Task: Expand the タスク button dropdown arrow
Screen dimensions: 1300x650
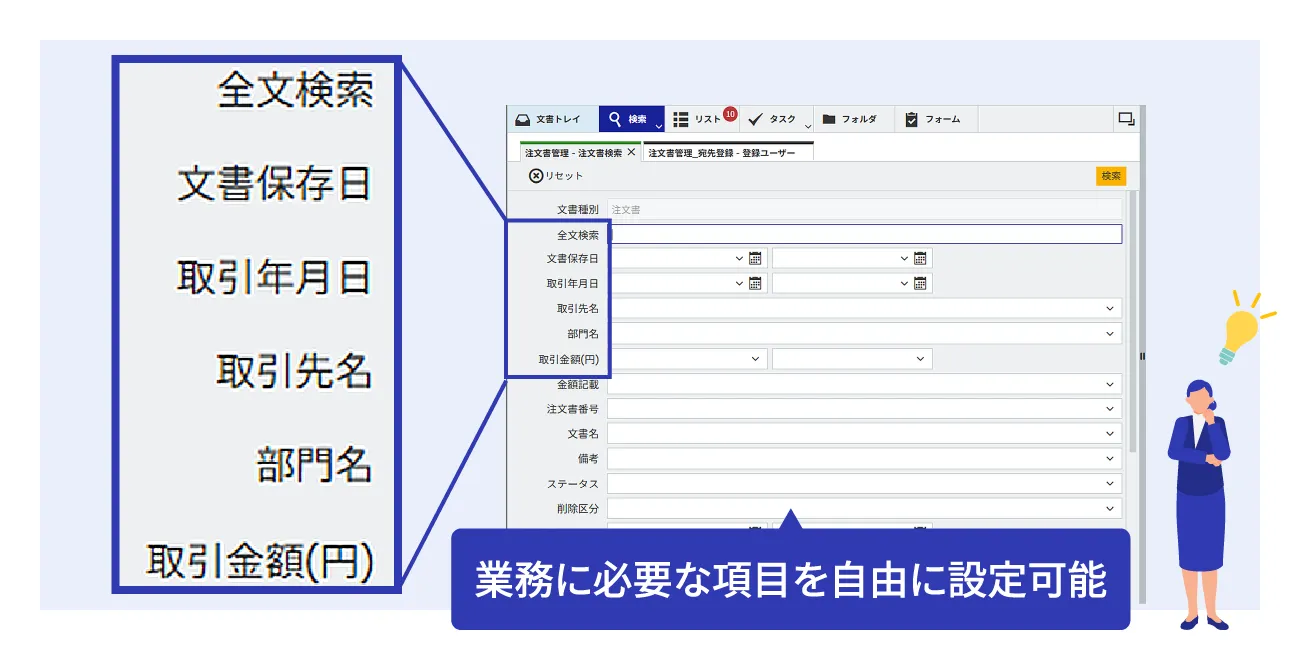Action: [x=808, y=126]
